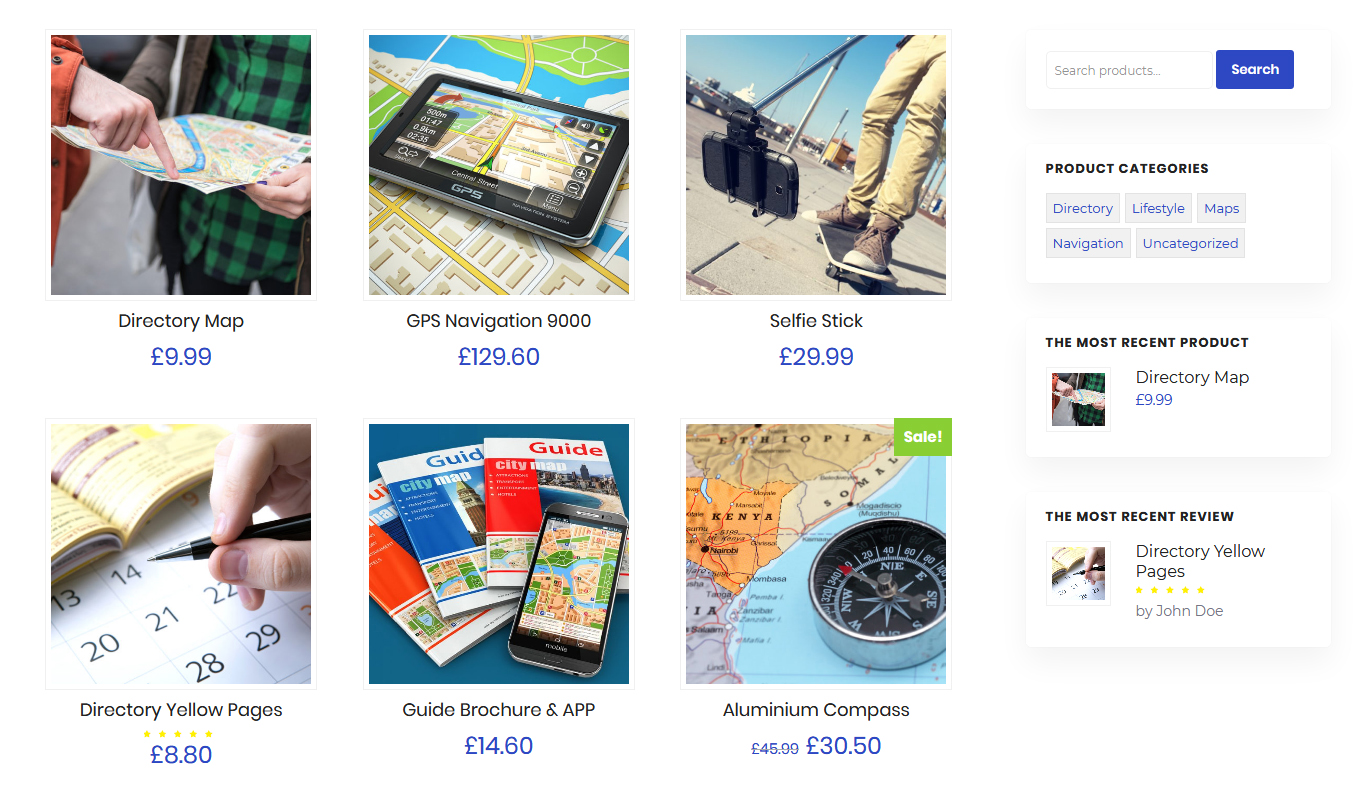Viewport: 1360px width, 787px height.
Task: Open the Guide Brochure & APP image
Action: click(x=499, y=554)
